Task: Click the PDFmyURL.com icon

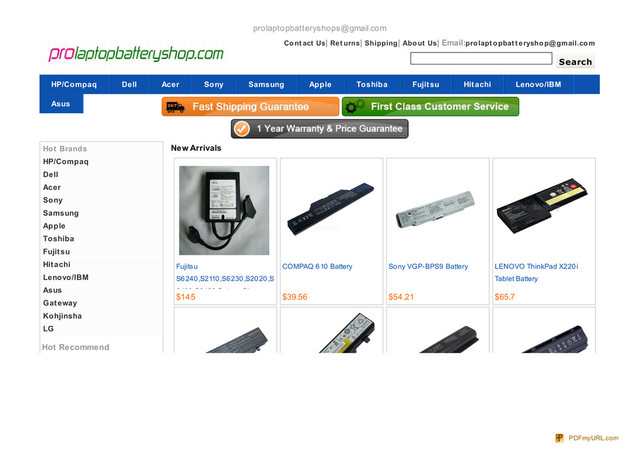Action: coord(559,438)
